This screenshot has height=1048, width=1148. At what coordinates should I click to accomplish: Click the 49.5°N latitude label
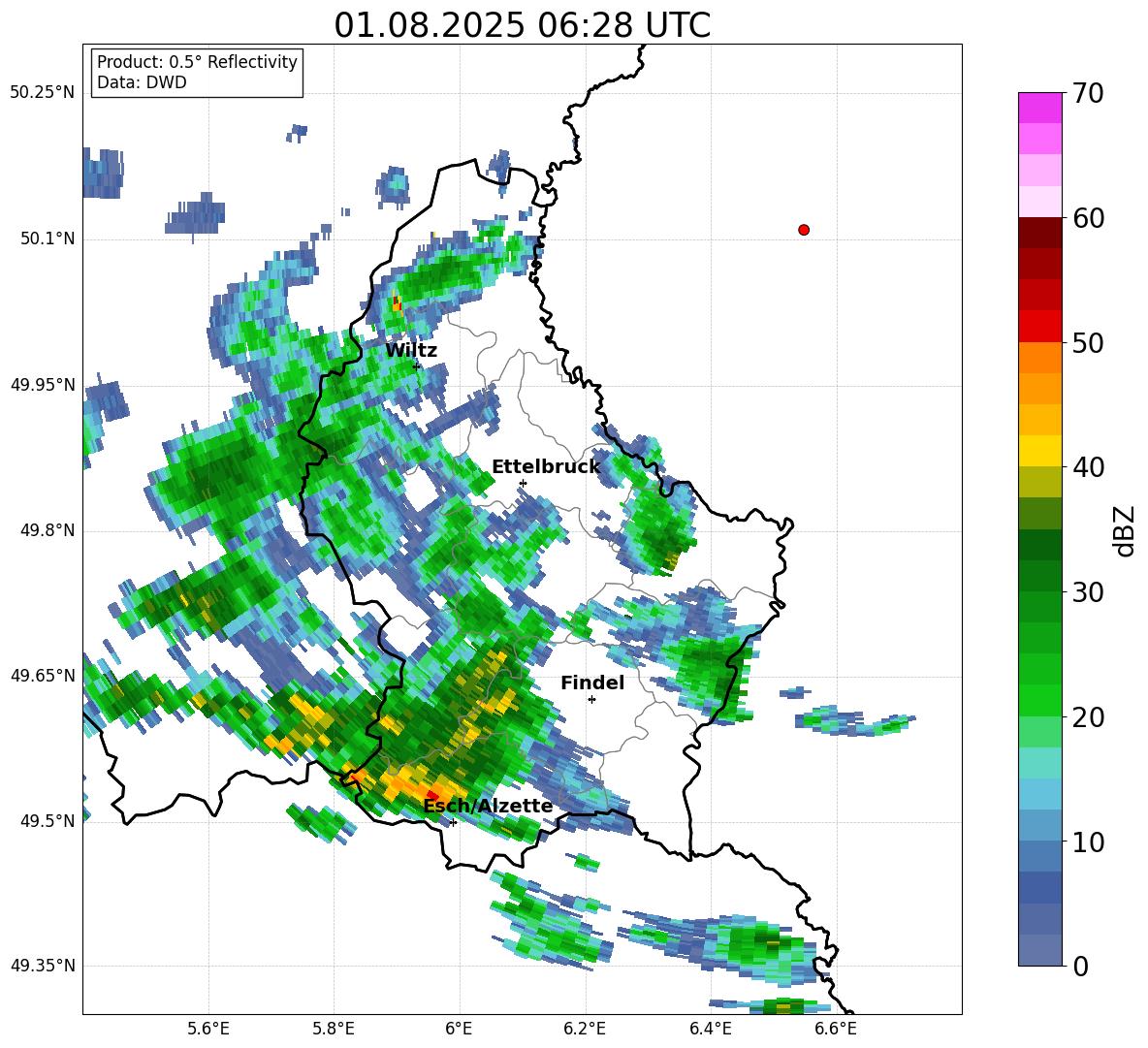(x=47, y=820)
